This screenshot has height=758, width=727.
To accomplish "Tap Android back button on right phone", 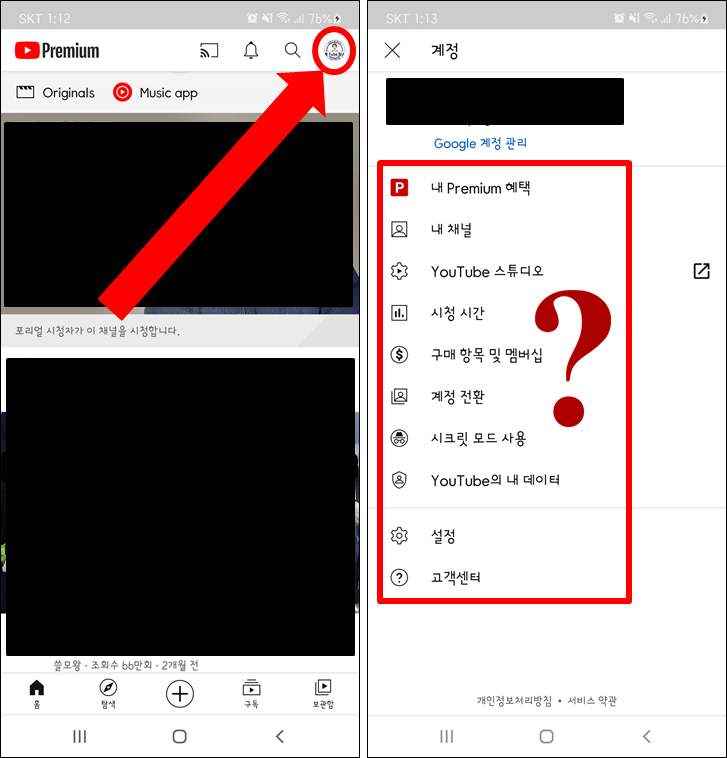I will 647,737.
